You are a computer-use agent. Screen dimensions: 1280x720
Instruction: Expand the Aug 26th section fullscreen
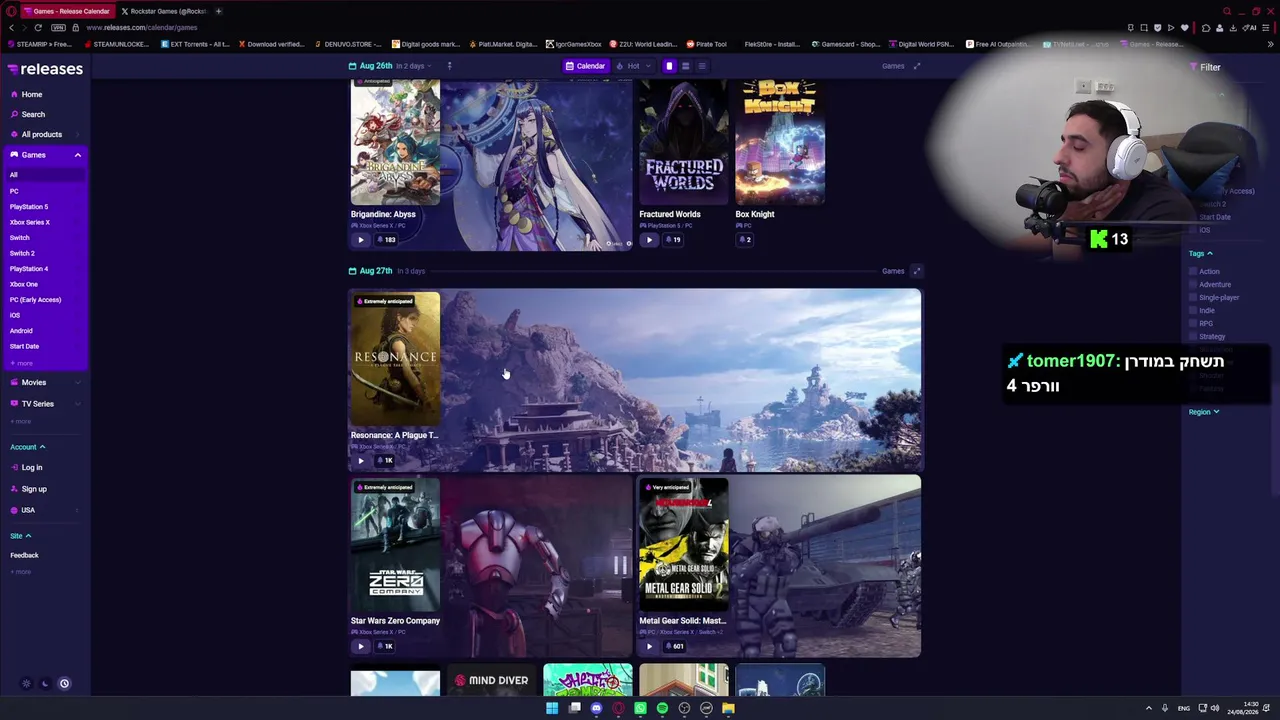tap(916, 66)
